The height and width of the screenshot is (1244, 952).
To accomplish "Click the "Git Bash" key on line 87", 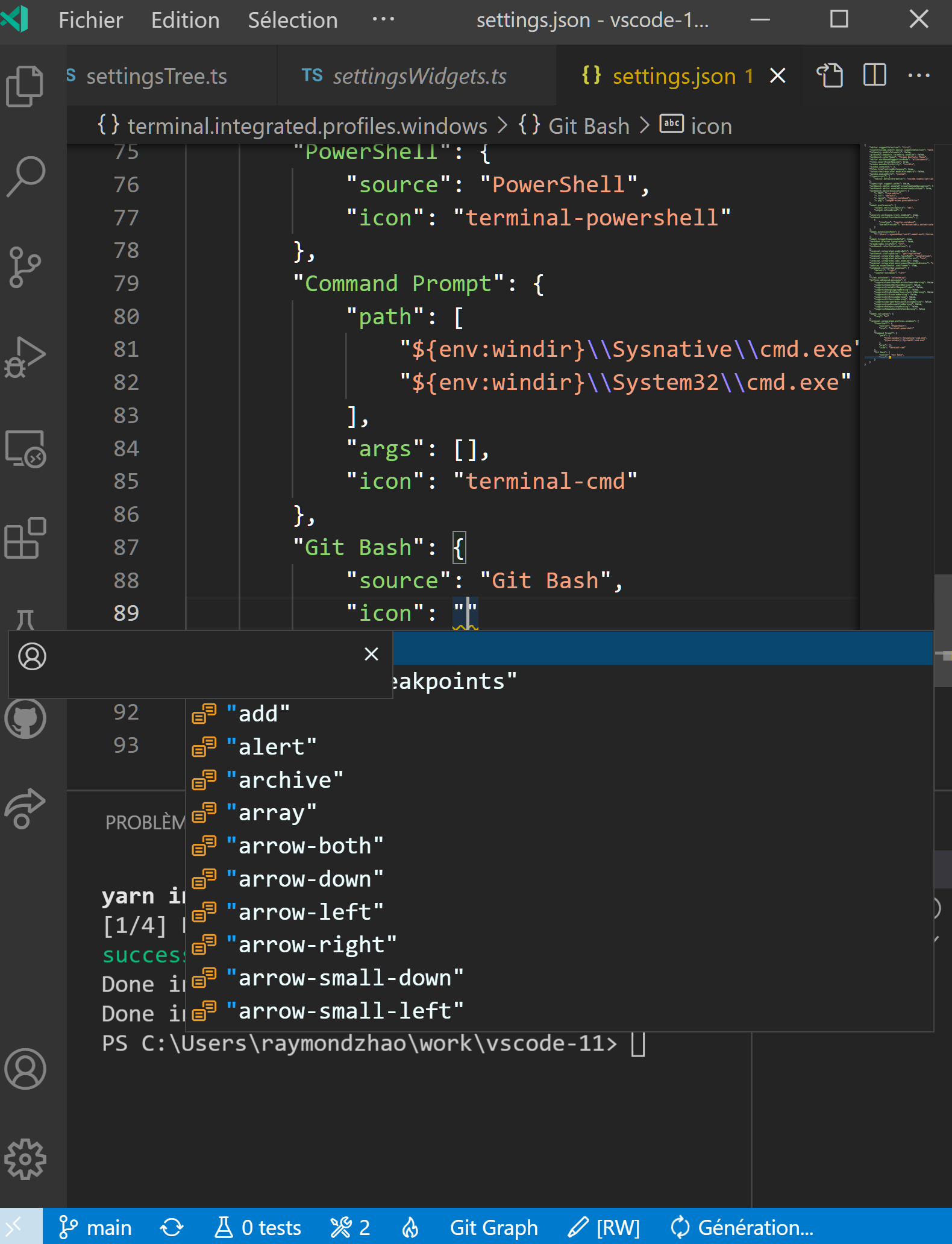I will (x=359, y=547).
